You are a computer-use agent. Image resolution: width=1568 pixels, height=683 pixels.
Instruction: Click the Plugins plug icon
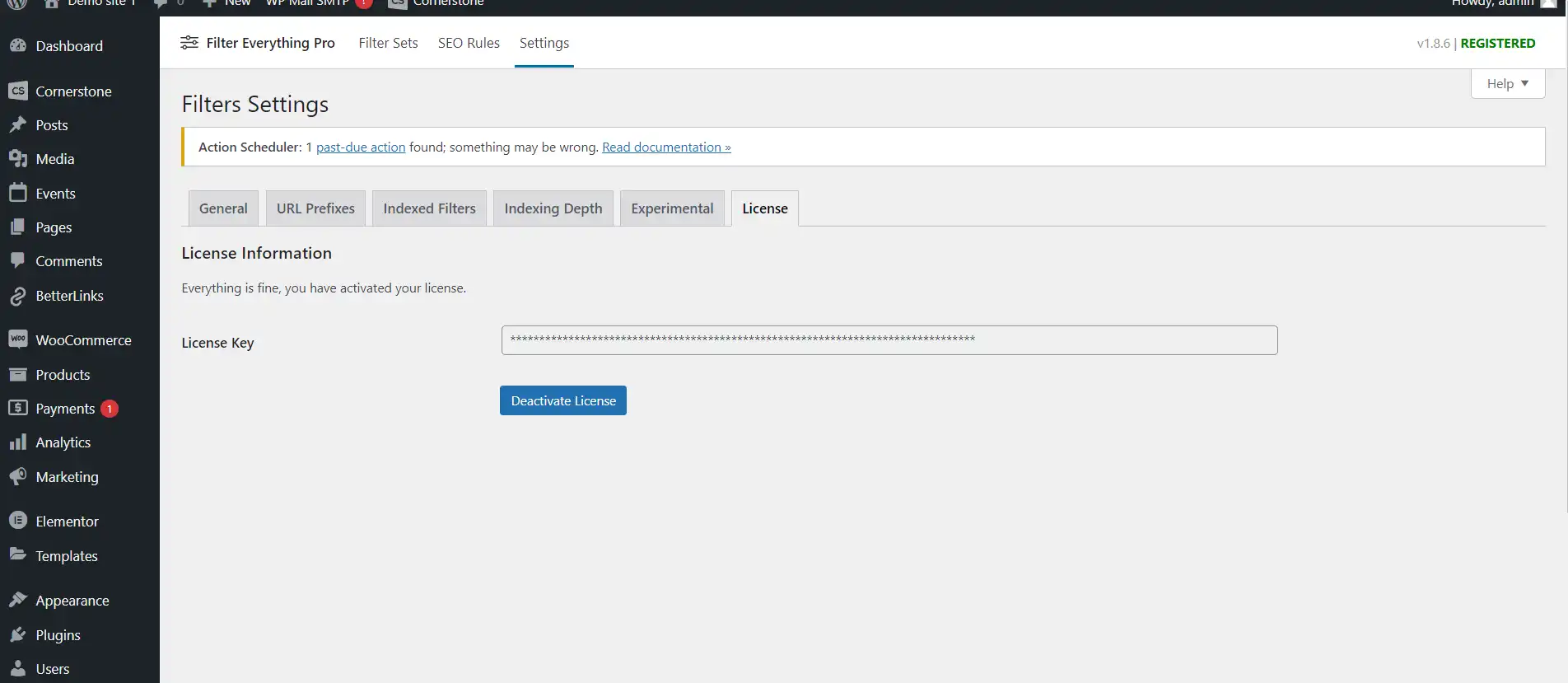18,634
